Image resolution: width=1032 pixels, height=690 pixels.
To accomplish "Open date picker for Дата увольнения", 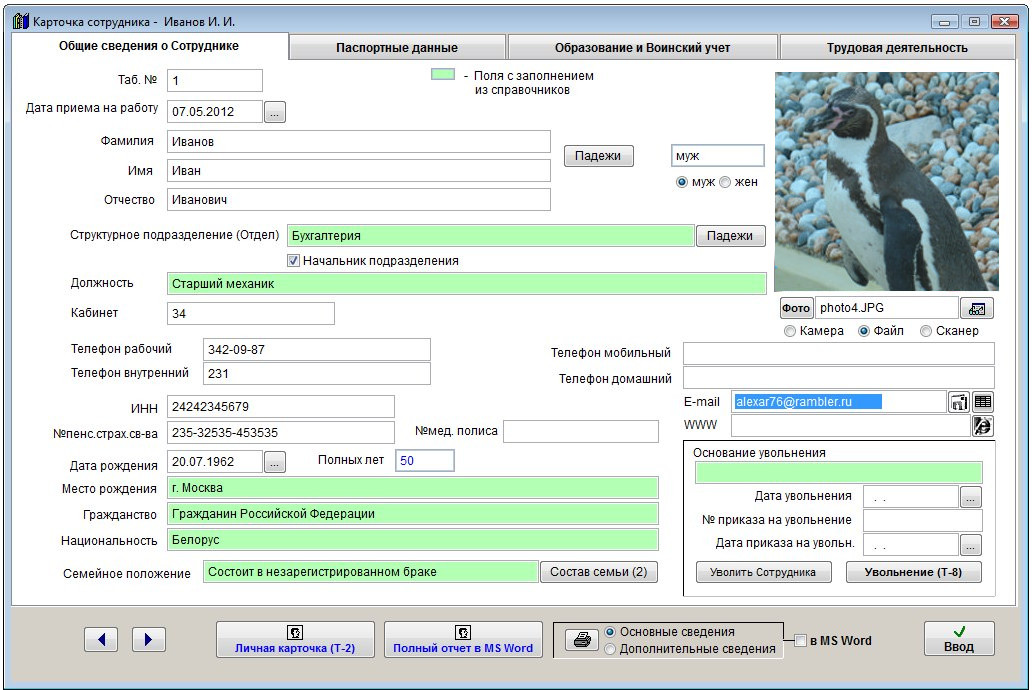I will point(971,497).
